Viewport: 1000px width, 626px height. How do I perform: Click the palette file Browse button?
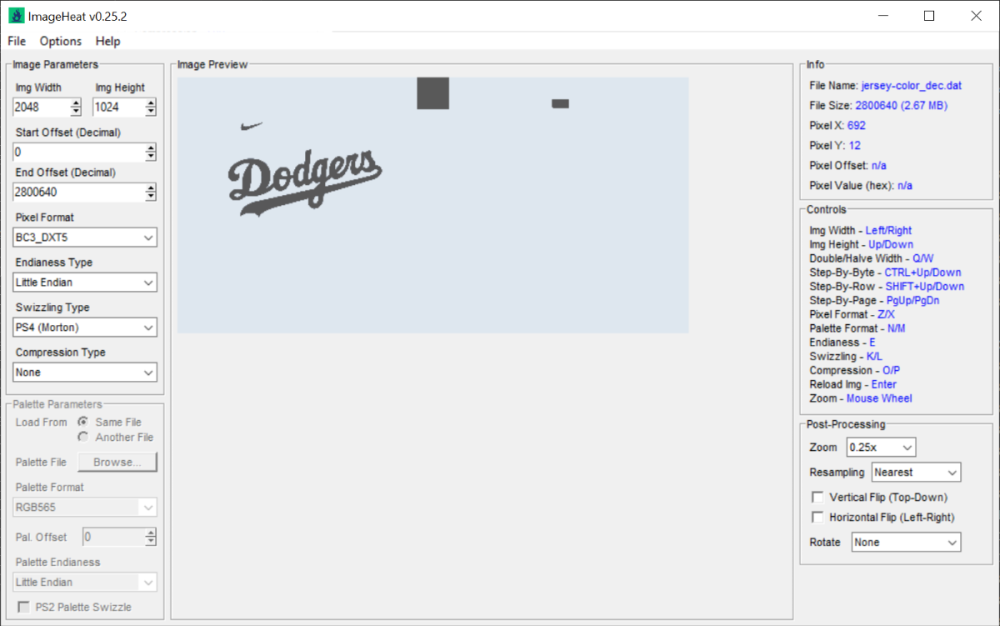118,462
